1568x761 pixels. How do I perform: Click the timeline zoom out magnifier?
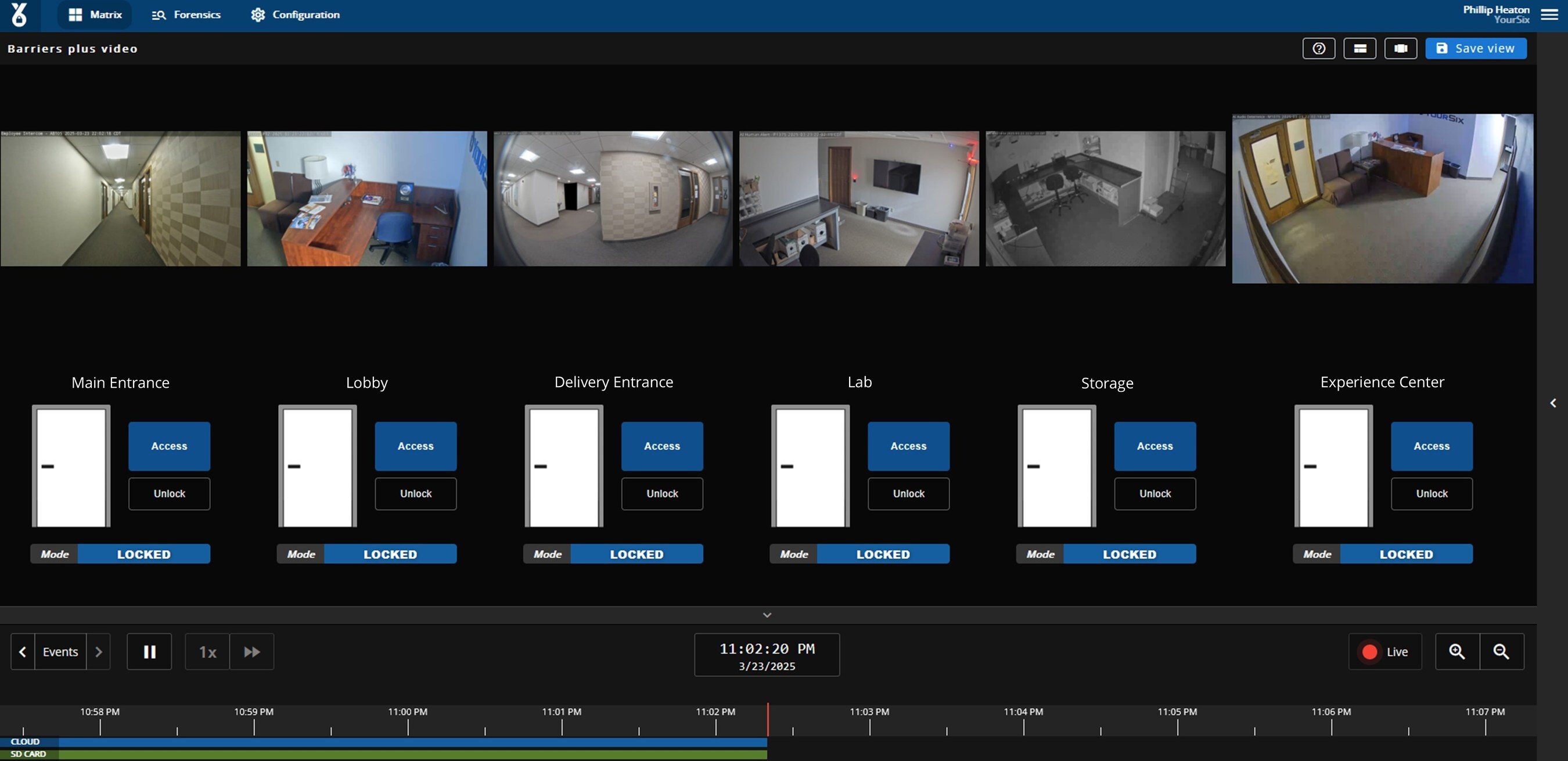(1501, 651)
